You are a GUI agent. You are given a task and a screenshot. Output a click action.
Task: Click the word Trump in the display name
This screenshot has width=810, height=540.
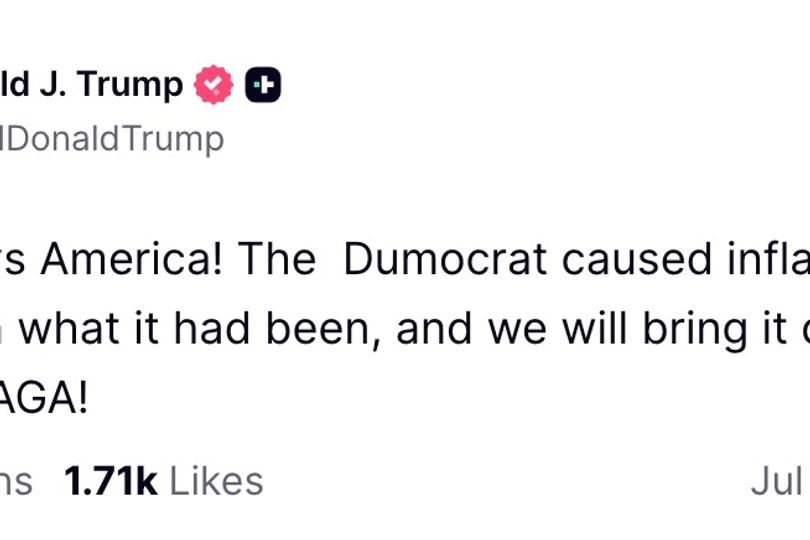point(130,85)
